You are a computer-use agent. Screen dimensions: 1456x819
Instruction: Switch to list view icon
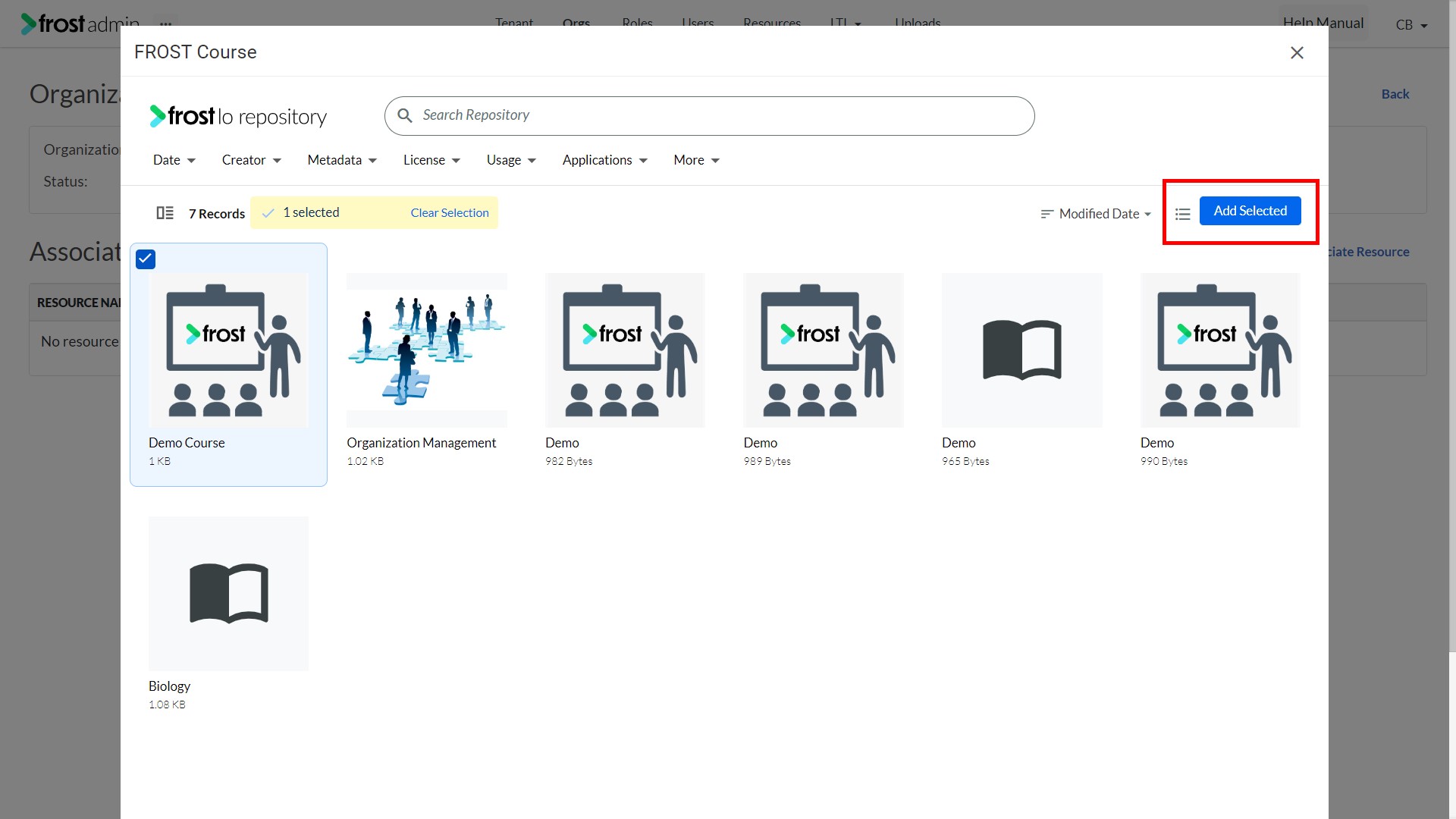tap(1182, 214)
